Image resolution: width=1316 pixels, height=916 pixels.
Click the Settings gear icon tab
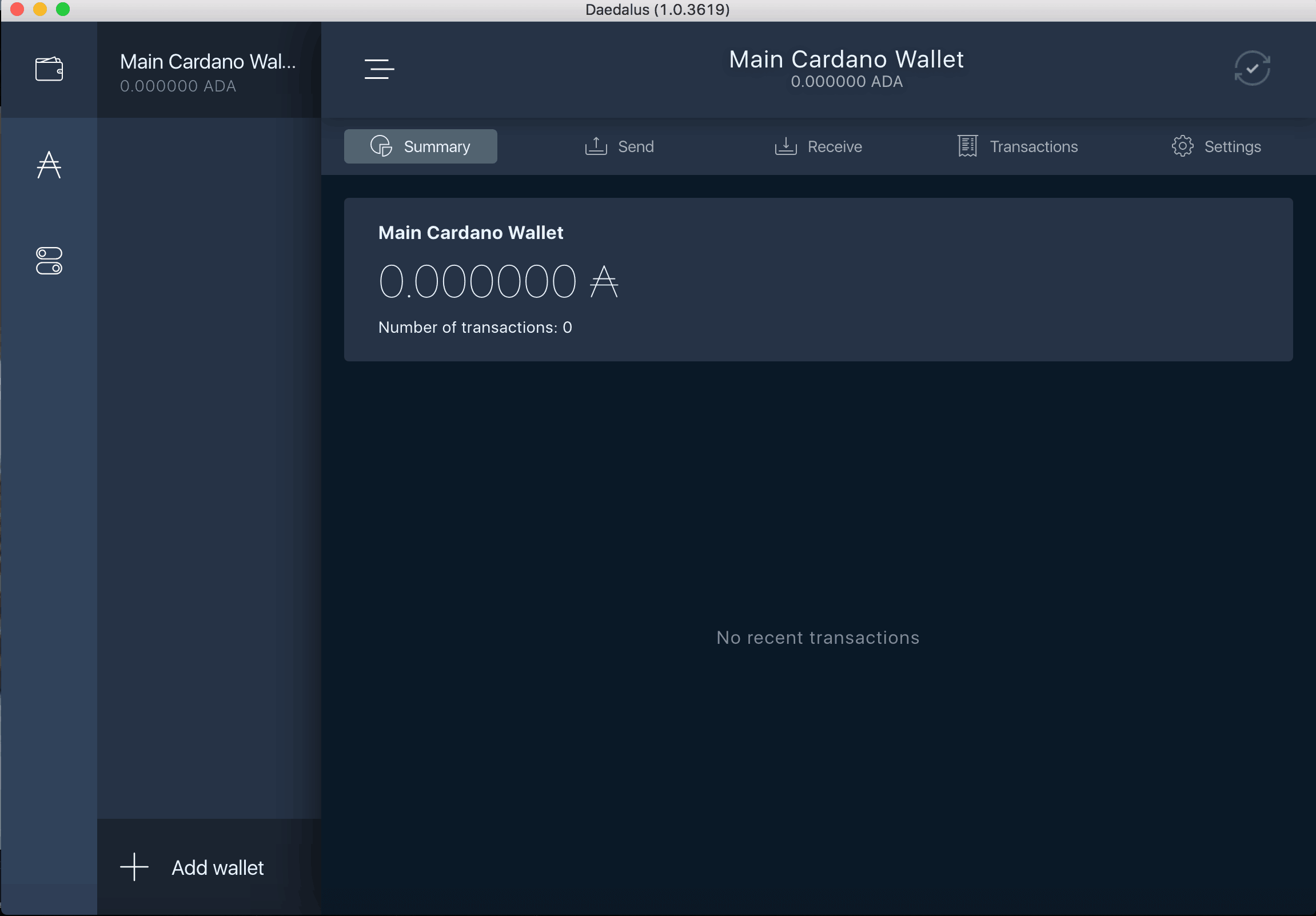[x=1180, y=146]
